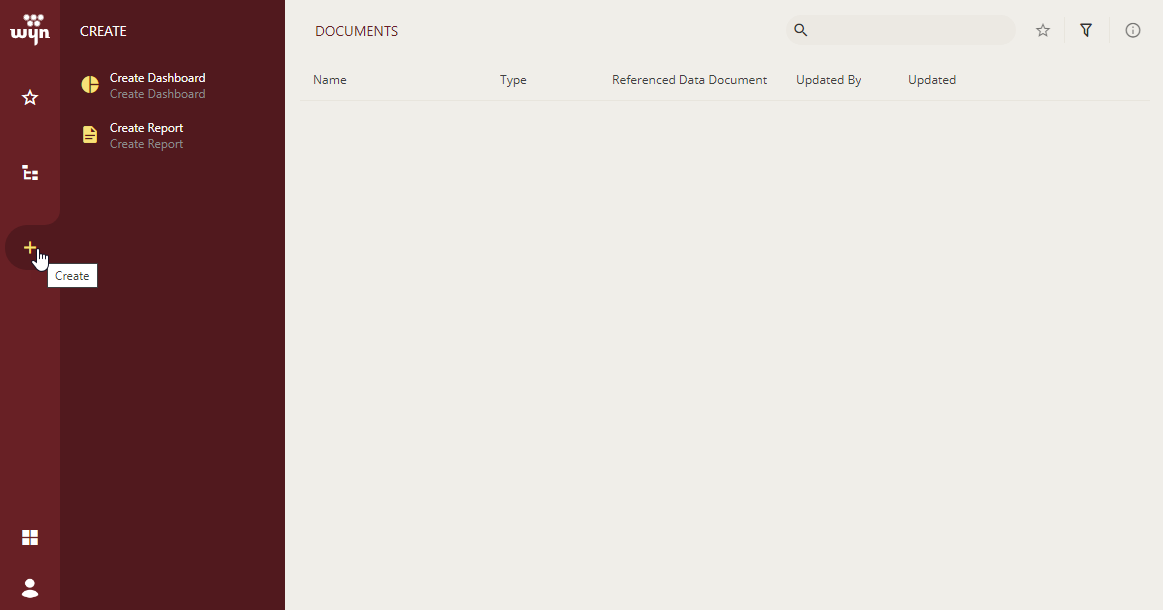Click the Wyn logo icon

30,30
